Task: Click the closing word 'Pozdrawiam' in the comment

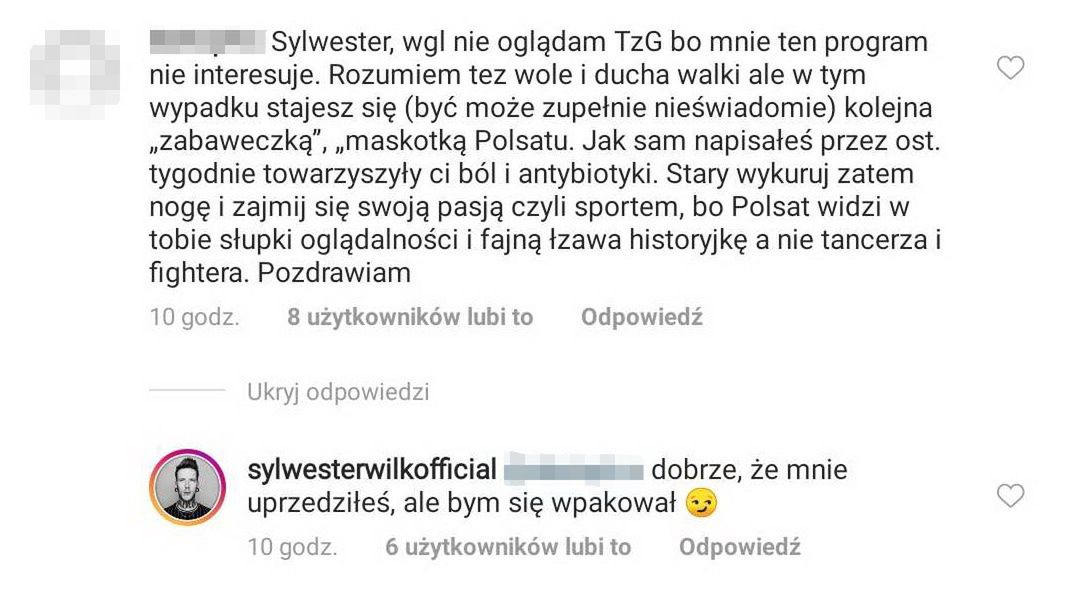Action: point(334,273)
